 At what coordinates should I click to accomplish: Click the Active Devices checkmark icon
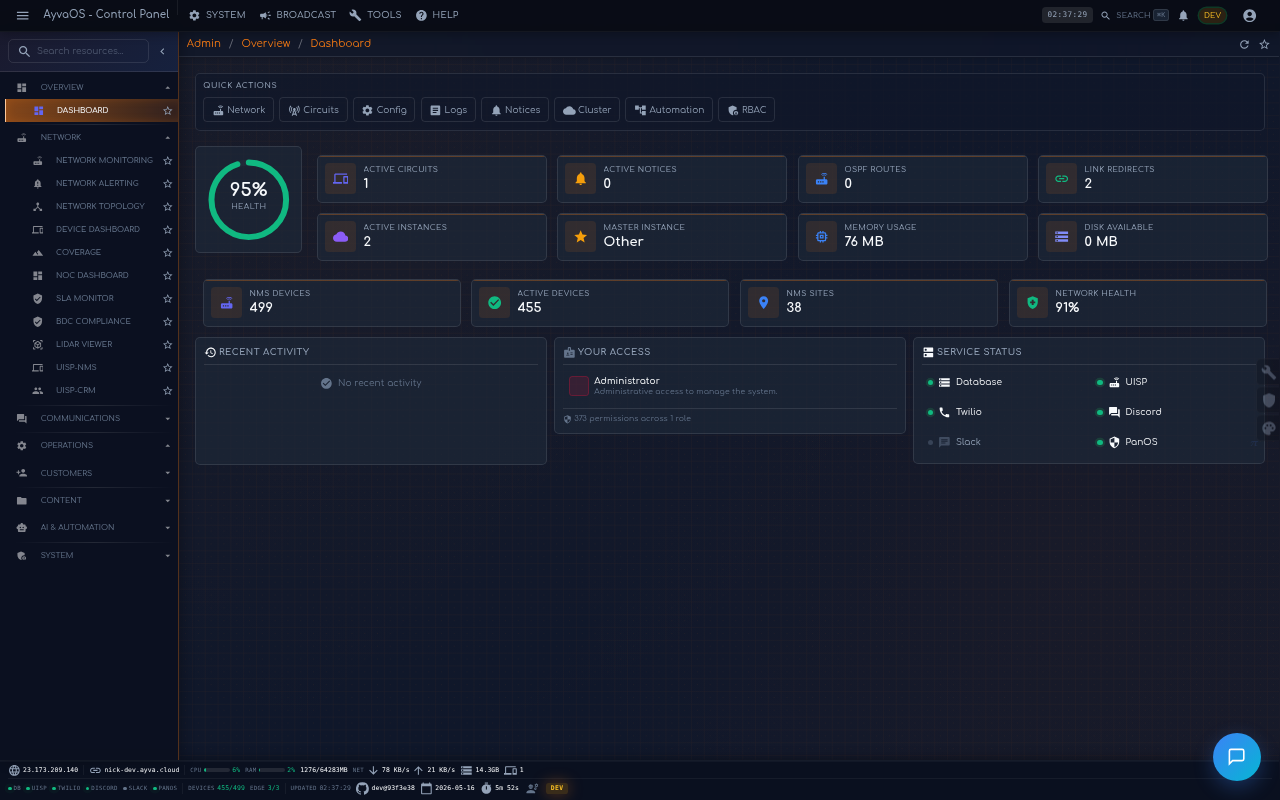click(x=494, y=303)
